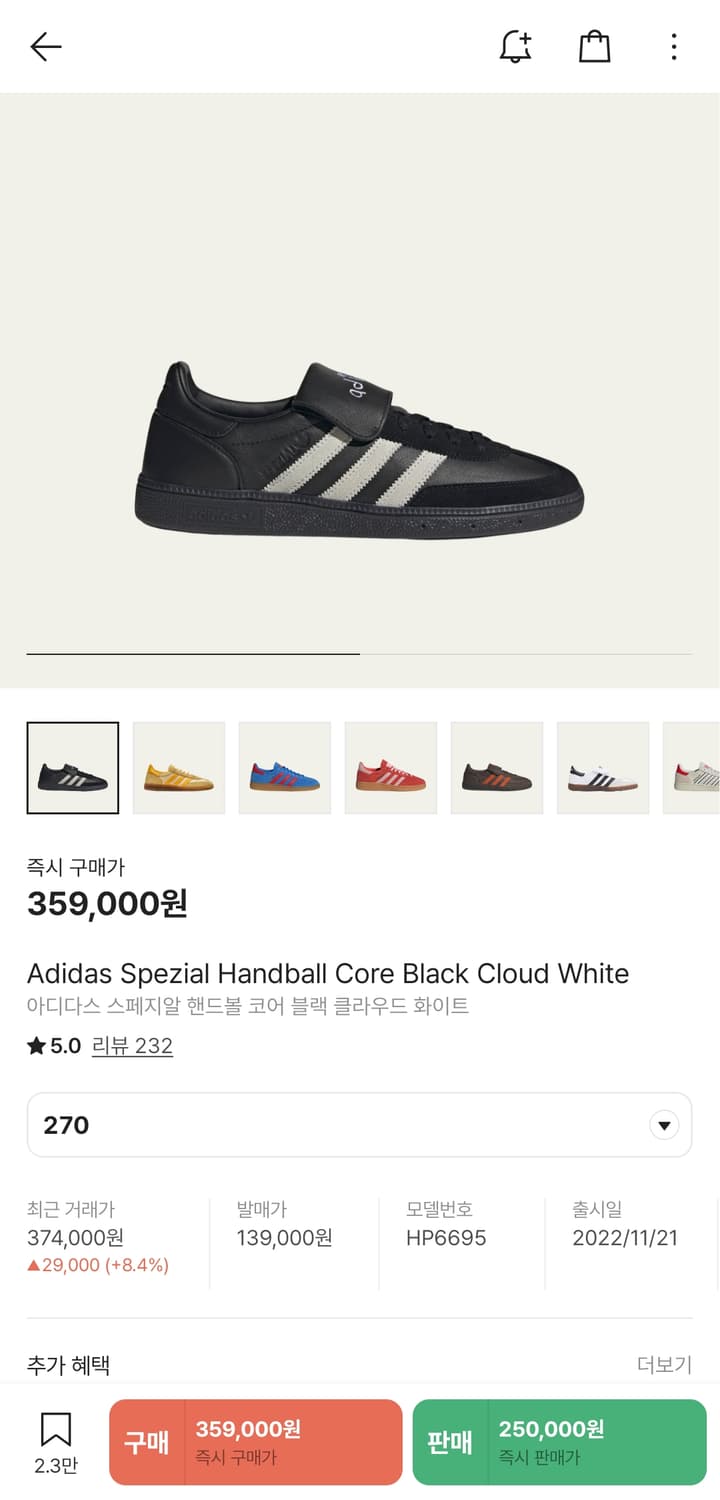This screenshot has width=720, height=1500.
Task: Enable the price alert bell icon
Action: (x=516, y=47)
